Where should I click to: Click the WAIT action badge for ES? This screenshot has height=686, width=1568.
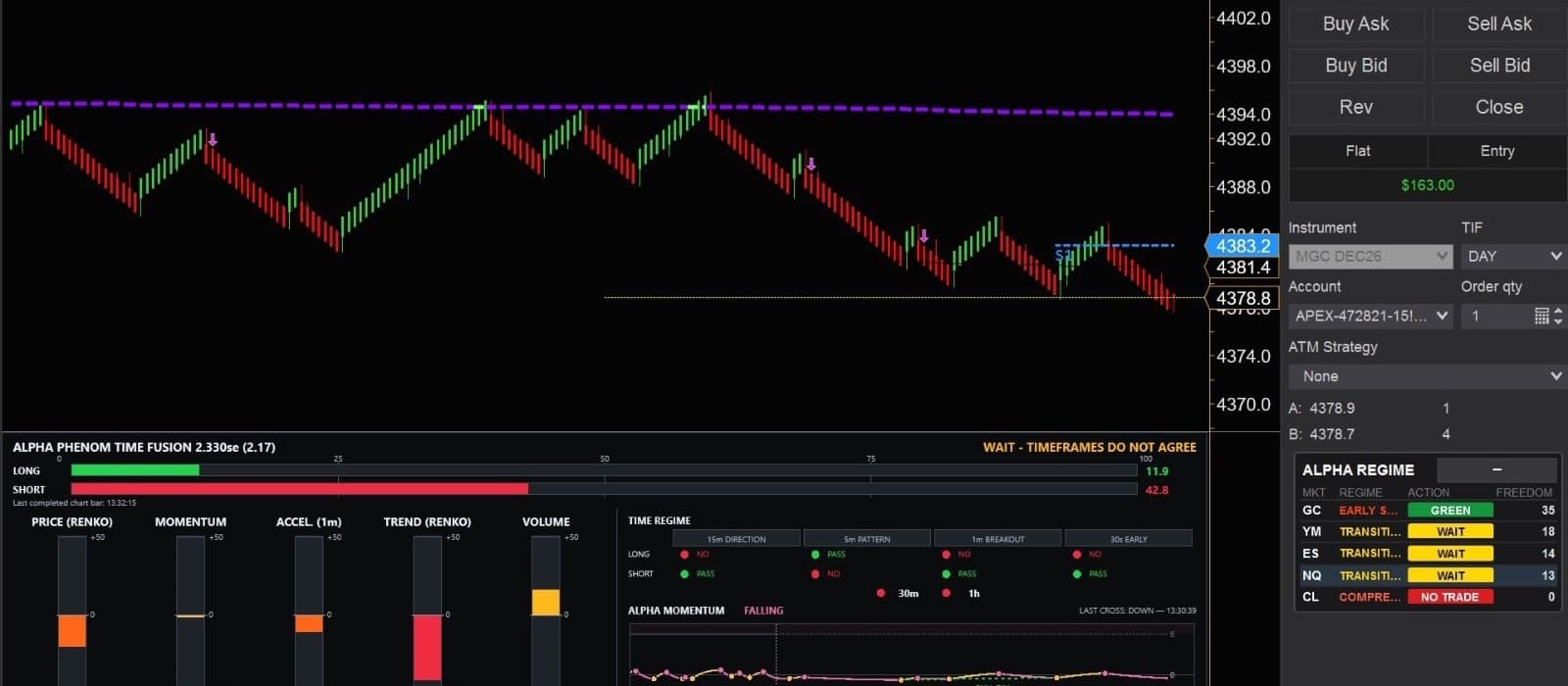click(x=1450, y=553)
